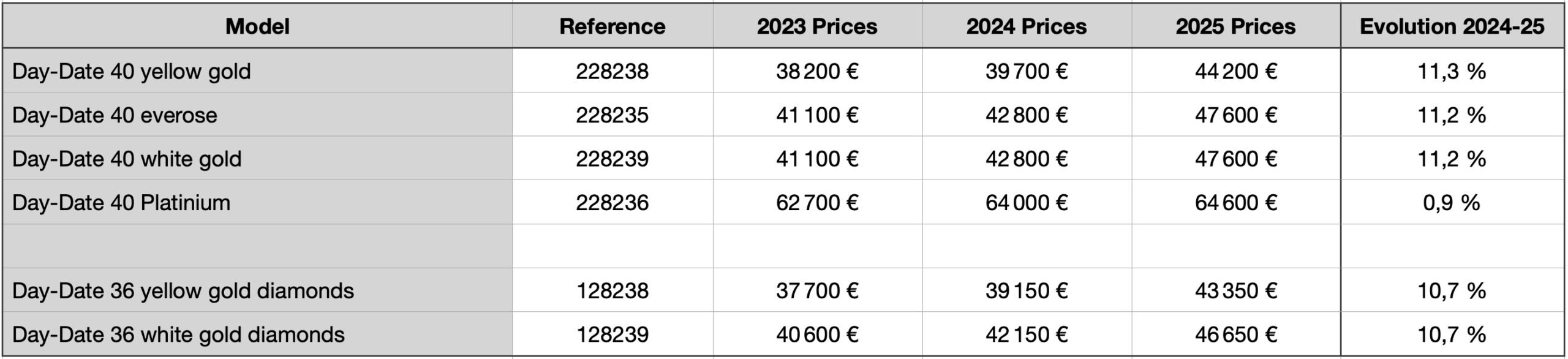
Task: Click reference cell 228235
Action: (612, 115)
